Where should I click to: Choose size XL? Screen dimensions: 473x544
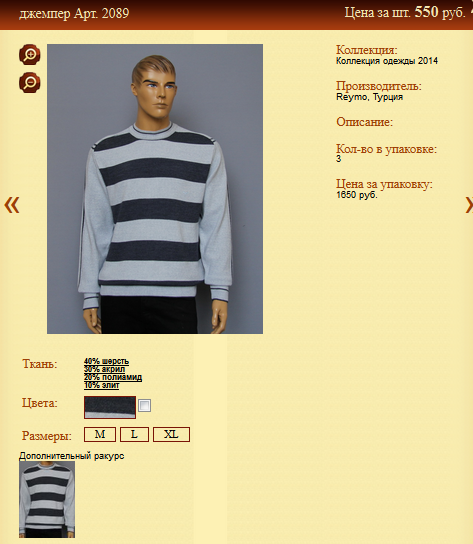click(171, 434)
